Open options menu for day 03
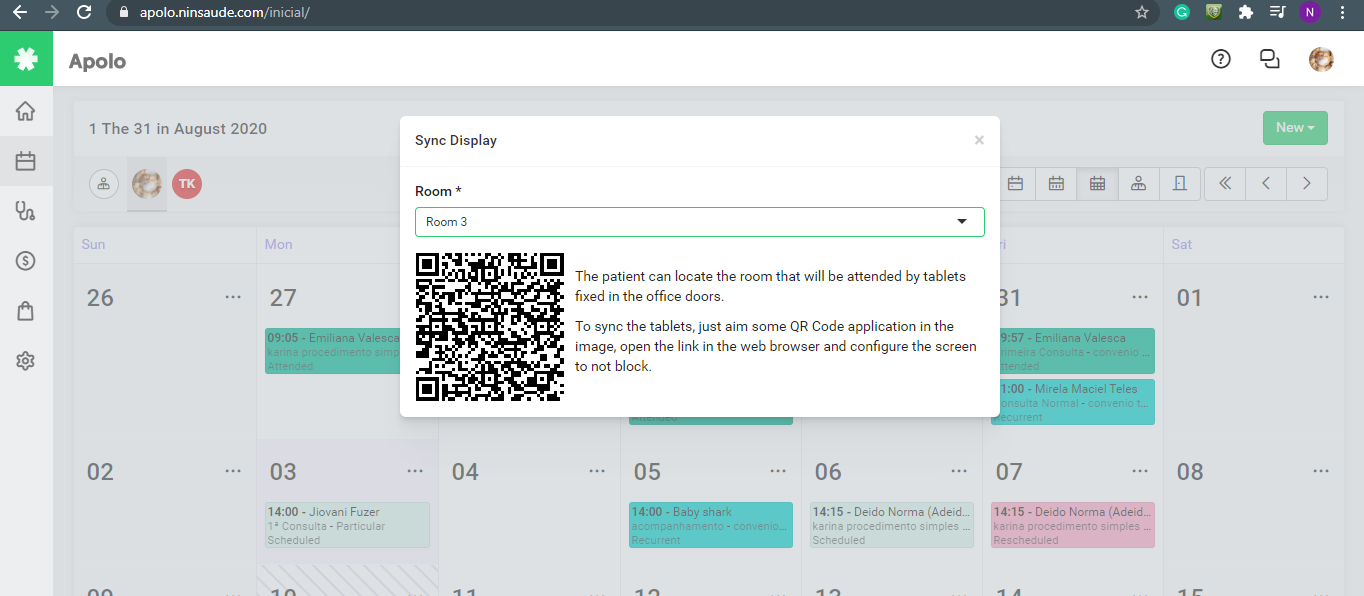Image resolution: width=1364 pixels, height=596 pixels. [415, 471]
